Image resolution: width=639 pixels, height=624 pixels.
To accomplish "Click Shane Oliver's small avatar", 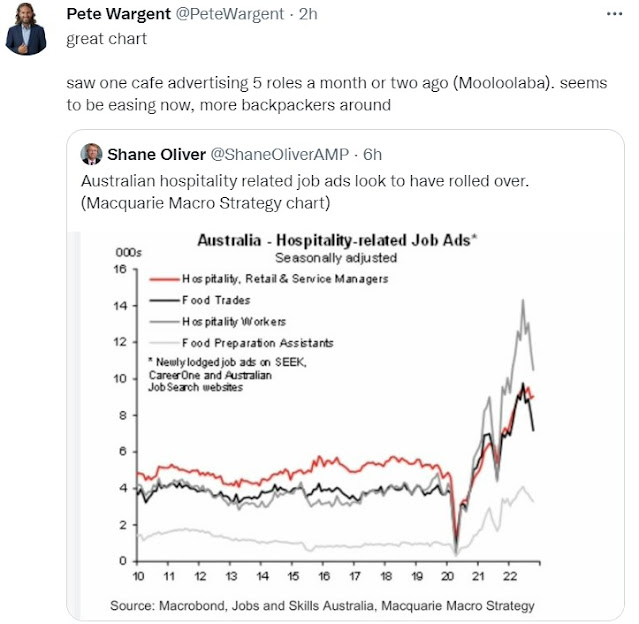I will [x=91, y=154].
